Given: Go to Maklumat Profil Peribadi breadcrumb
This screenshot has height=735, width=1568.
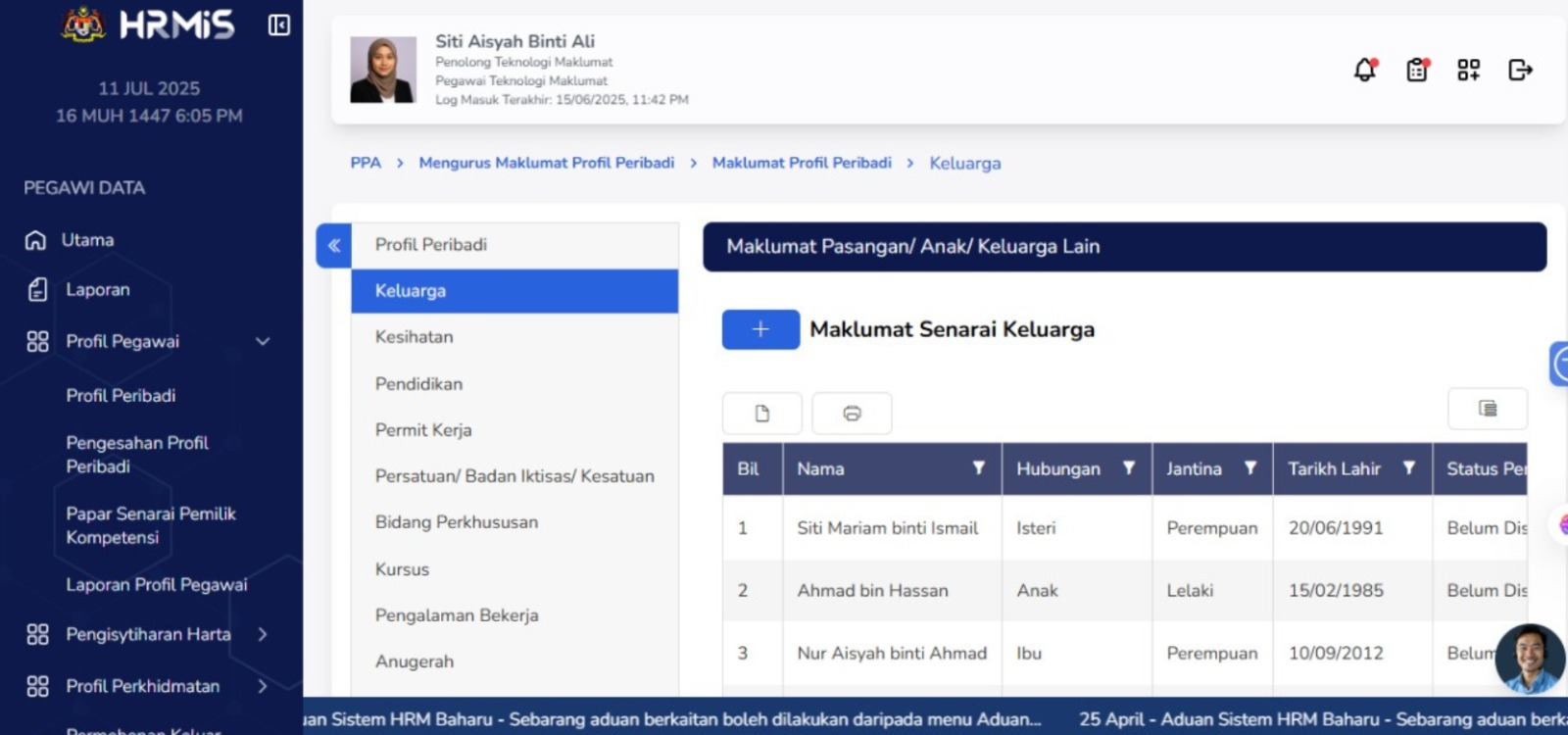Looking at the screenshot, I should (802, 163).
